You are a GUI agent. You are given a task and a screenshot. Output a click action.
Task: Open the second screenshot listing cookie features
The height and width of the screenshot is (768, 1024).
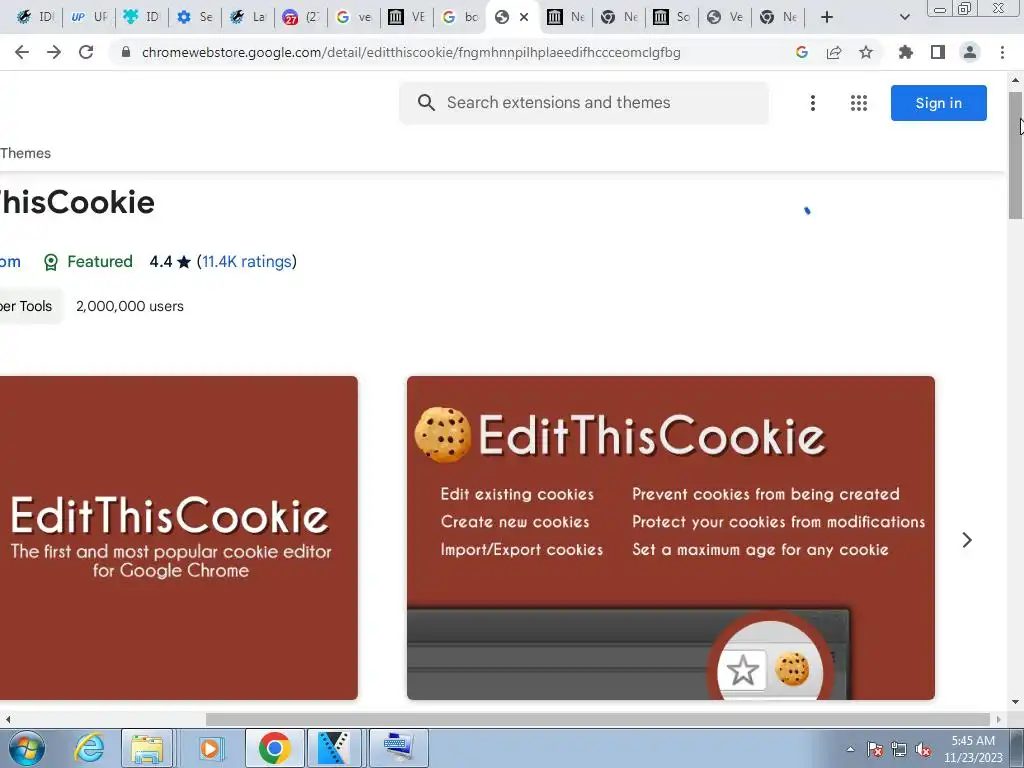671,537
